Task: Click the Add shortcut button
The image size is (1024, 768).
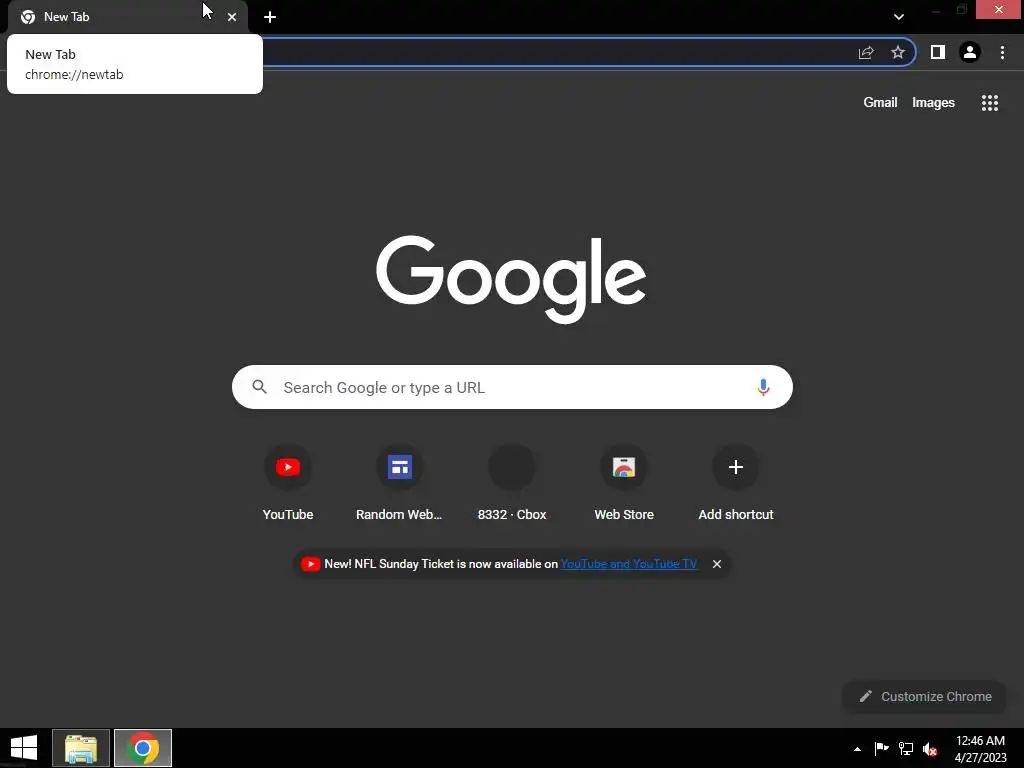Action: [x=736, y=484]
